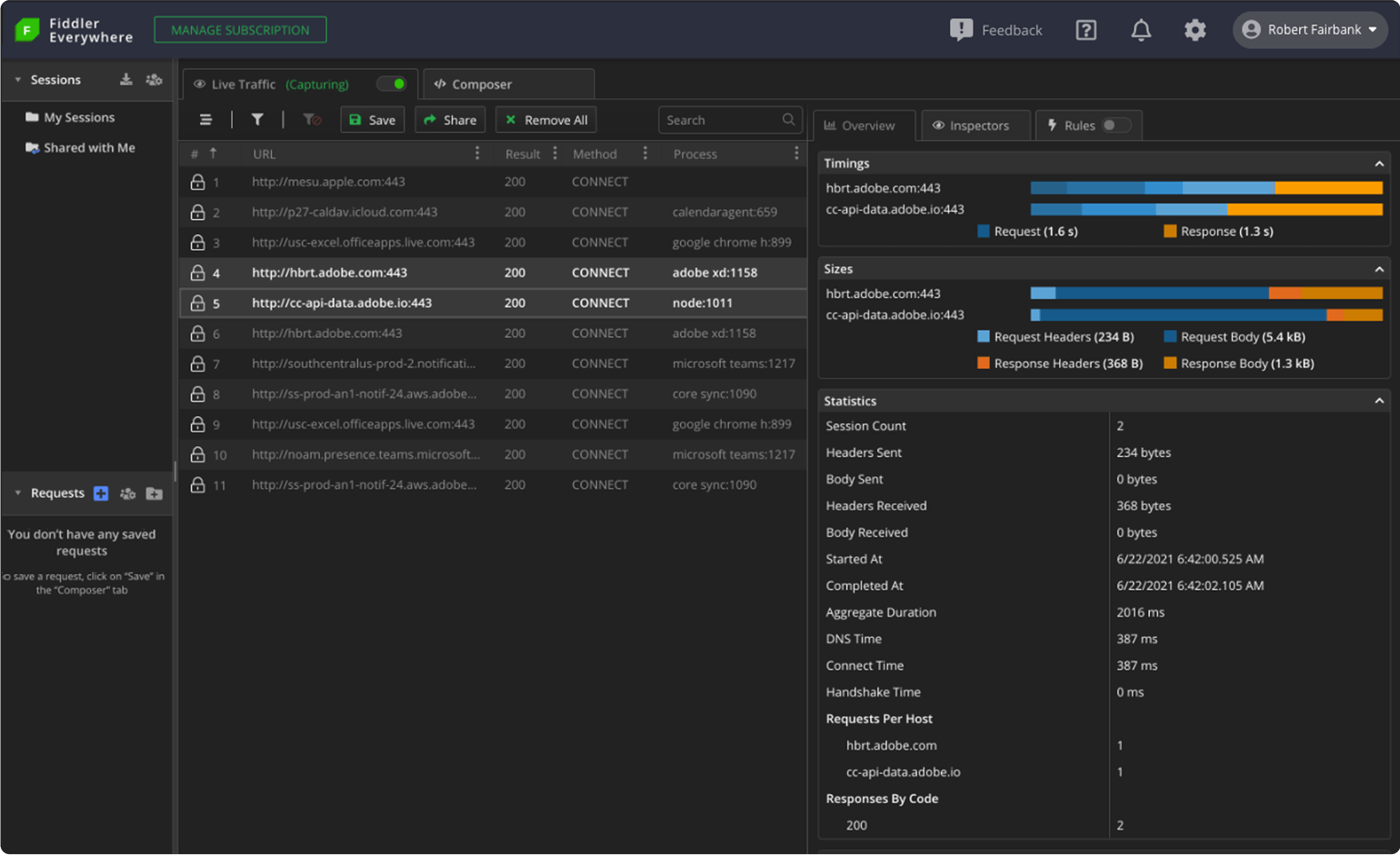Toggle the Live Traffic capturing switch
Viewport: 1400px width, 855px height.
392,84
